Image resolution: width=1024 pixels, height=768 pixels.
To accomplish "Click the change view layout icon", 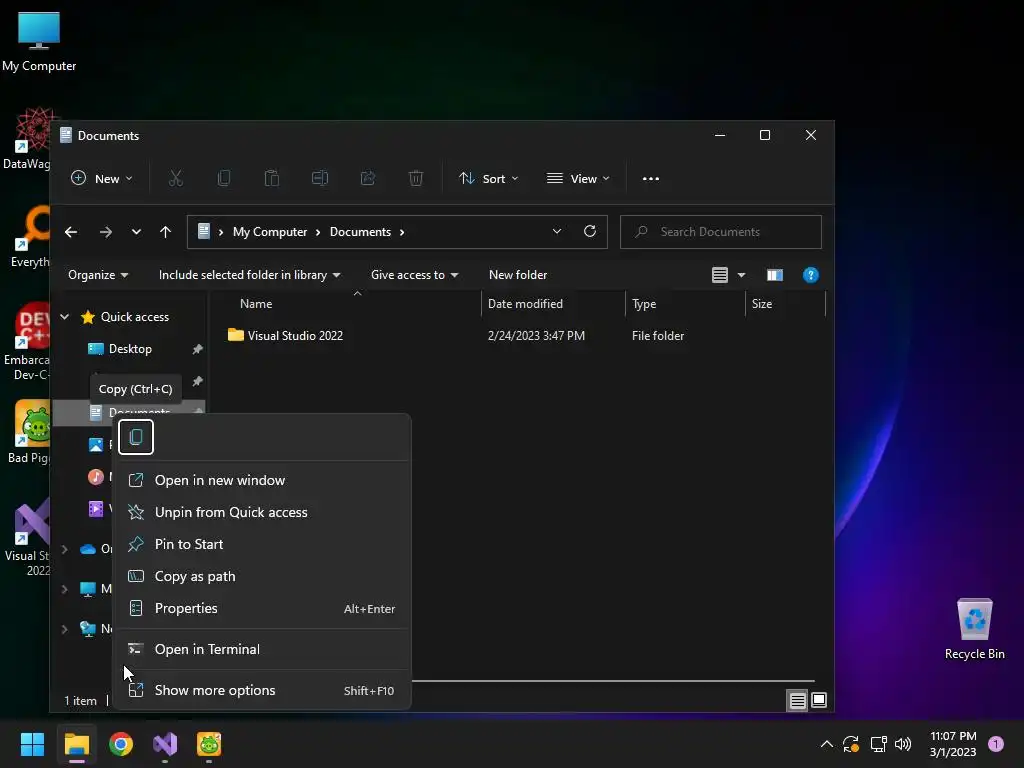I will point(720,275).
